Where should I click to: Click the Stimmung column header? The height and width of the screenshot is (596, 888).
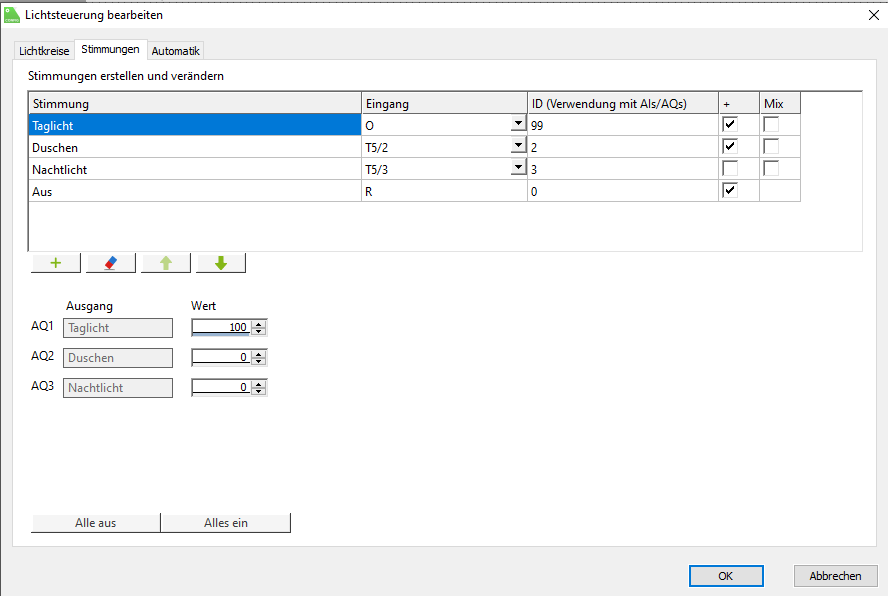pos(195,104)
